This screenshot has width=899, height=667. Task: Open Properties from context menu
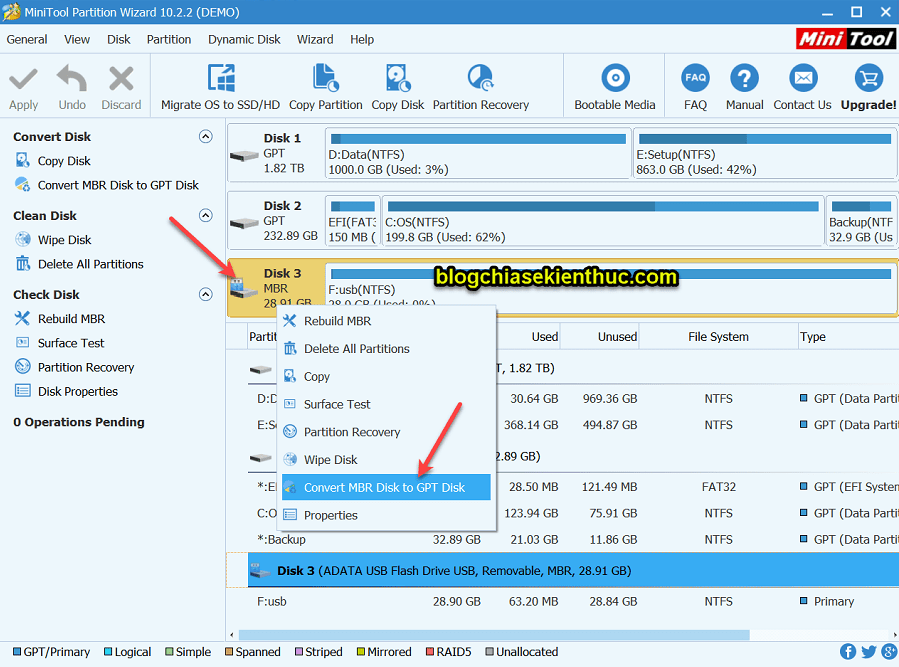pyautogui.click(x=386, y=515)
